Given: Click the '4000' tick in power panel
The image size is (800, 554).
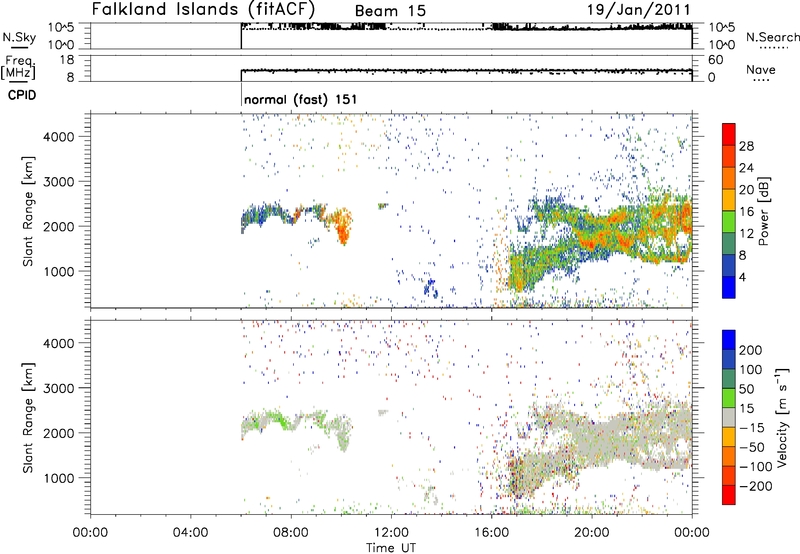Looking at the screenshot, I should [58, 137].
